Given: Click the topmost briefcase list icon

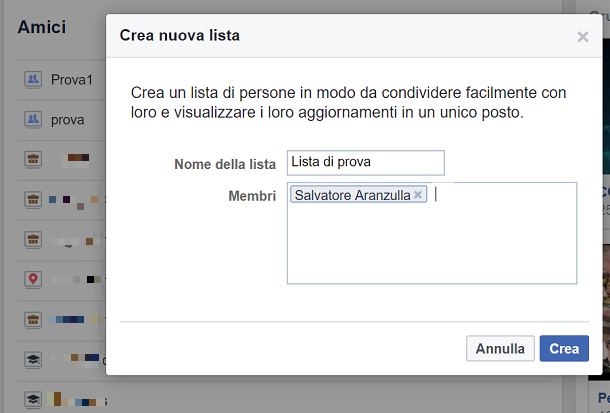Looking at the screenshot, I should point(33,159).
